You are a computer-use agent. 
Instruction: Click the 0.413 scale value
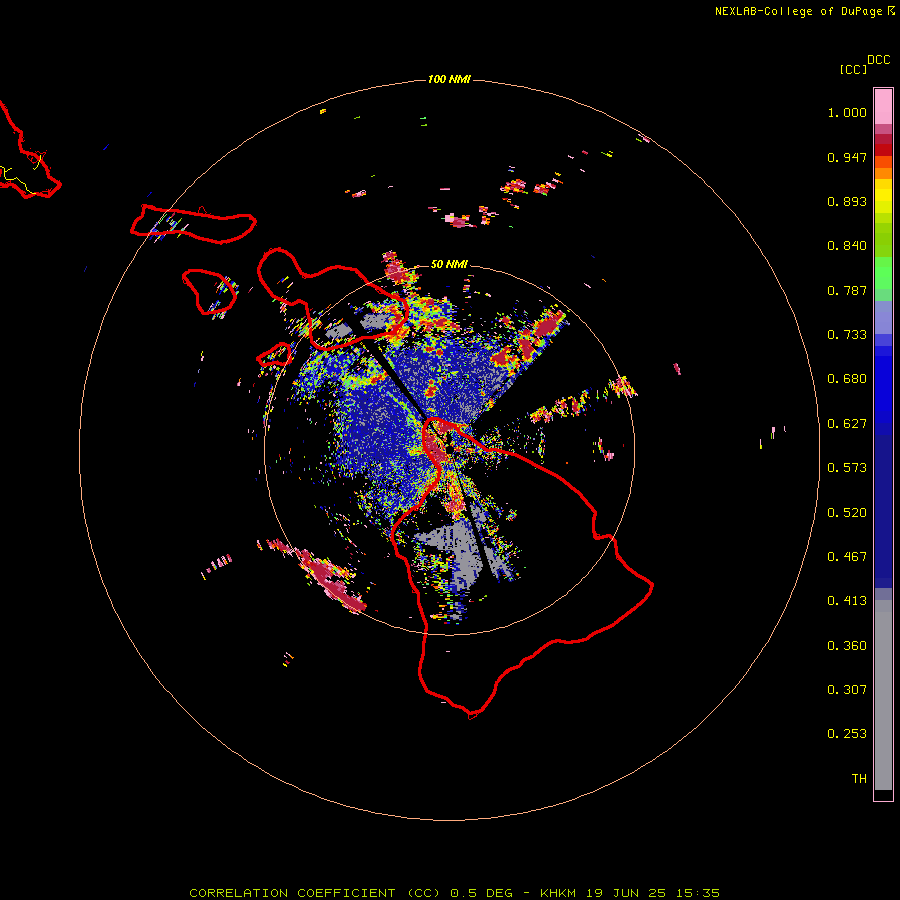(847, 601)
